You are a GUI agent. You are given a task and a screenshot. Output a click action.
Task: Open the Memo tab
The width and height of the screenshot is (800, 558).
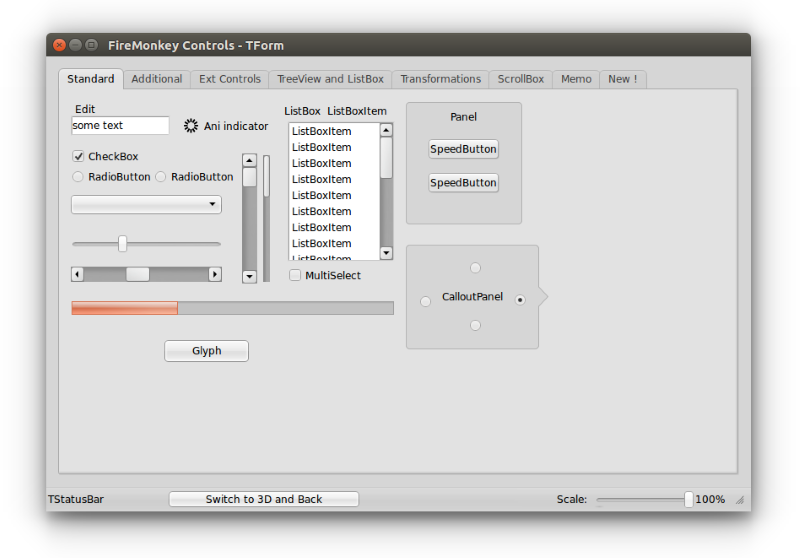point(576,79)
